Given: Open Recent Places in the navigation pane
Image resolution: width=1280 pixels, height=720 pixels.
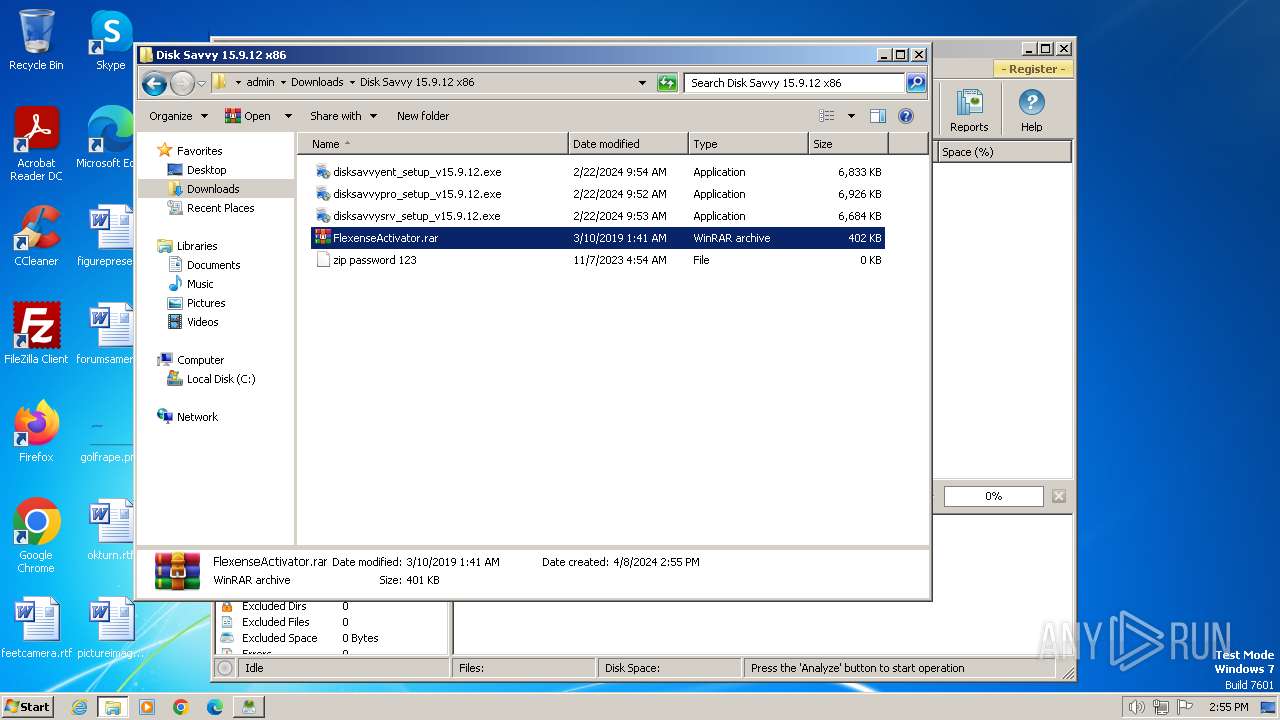Looking at the screenshot, I should pyautogui.click(x=220, y=208).
